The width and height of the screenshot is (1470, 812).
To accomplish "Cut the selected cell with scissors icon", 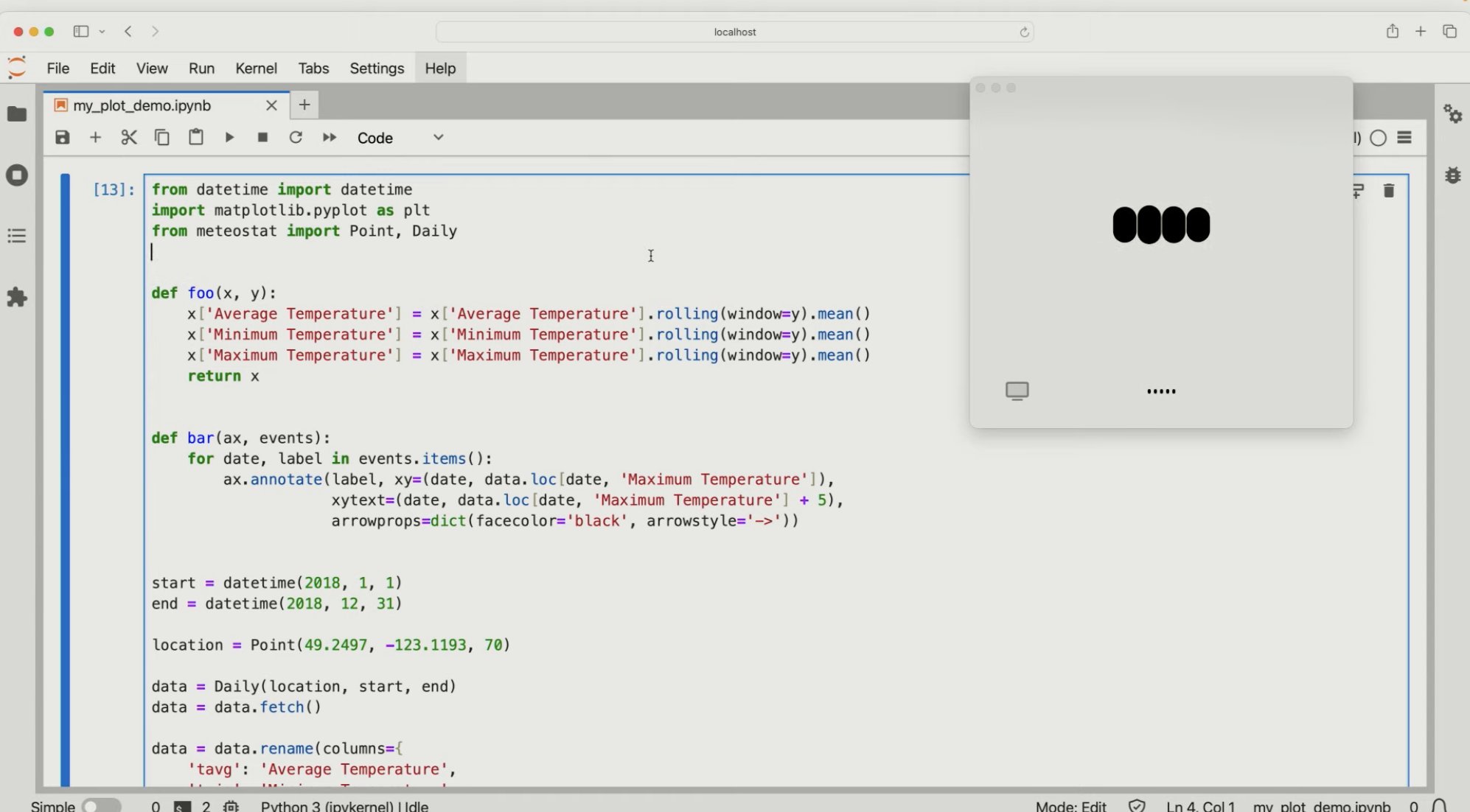I will [129, 138].
